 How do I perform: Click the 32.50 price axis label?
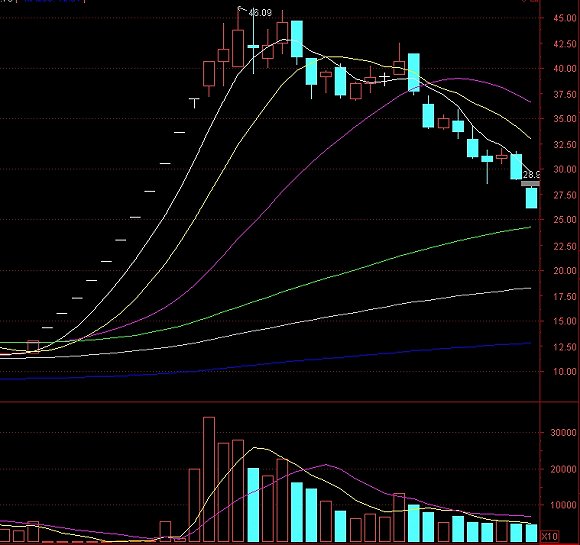(565, 144)
